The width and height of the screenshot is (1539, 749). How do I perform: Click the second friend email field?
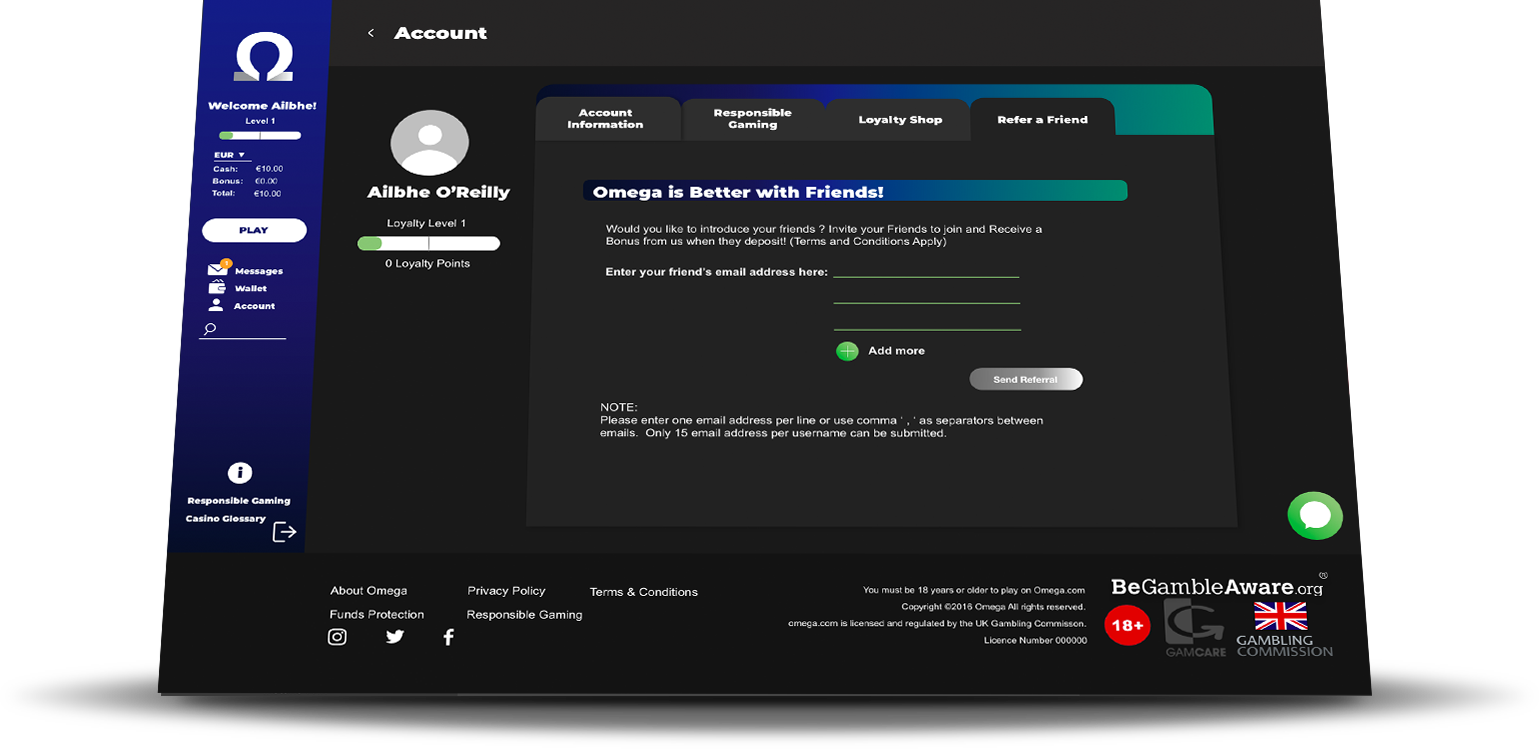click(927, 295)
